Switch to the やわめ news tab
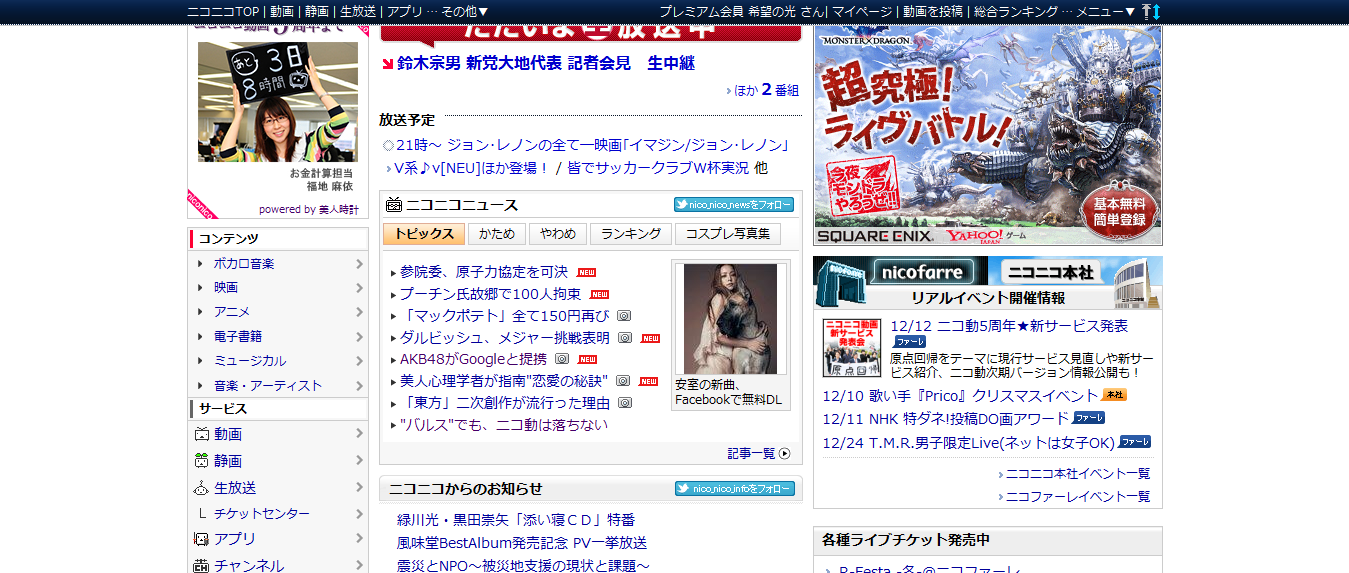The height and width of the screenshot is (573, 1349). 558,234
